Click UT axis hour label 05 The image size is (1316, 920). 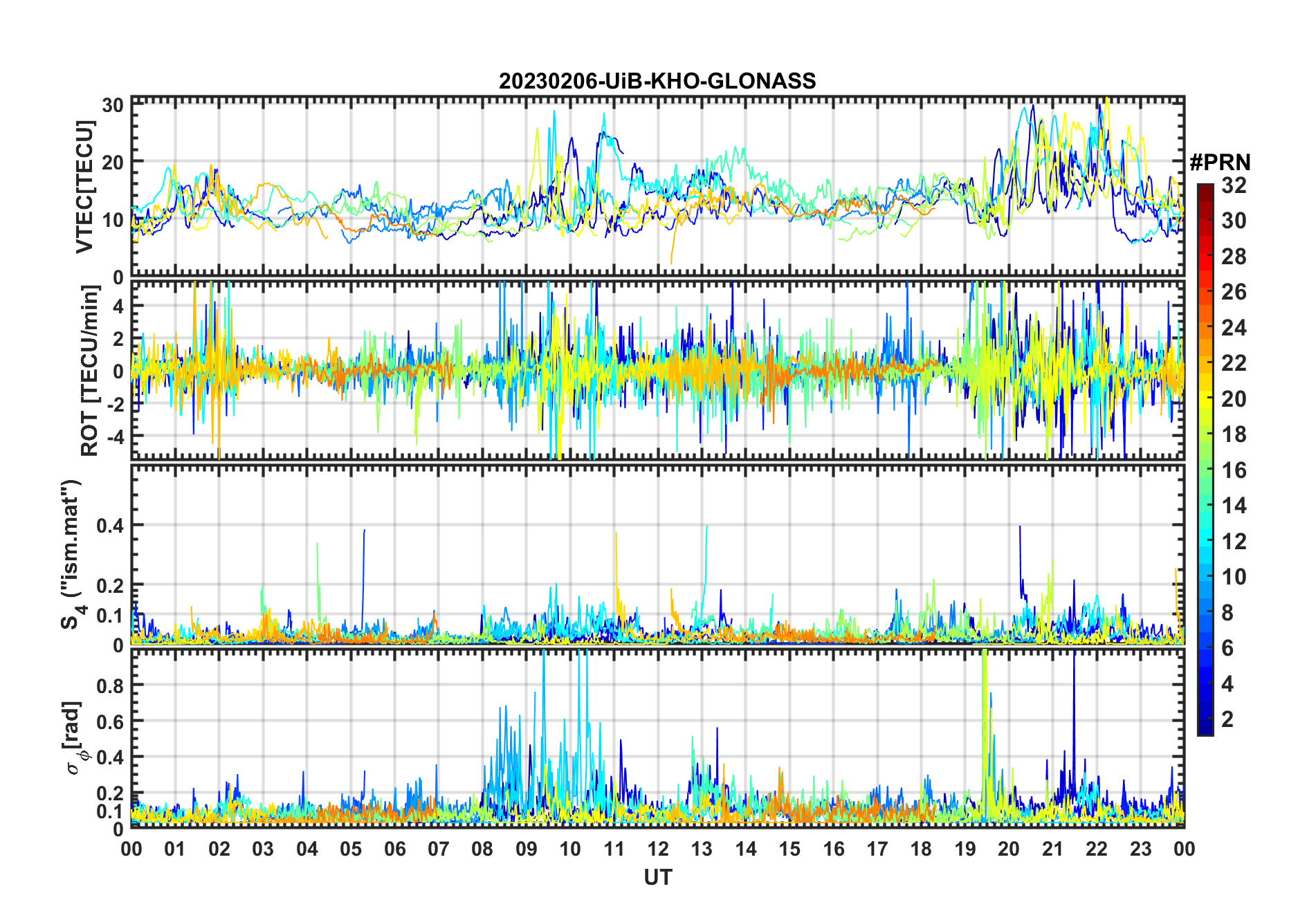[351, 849]
